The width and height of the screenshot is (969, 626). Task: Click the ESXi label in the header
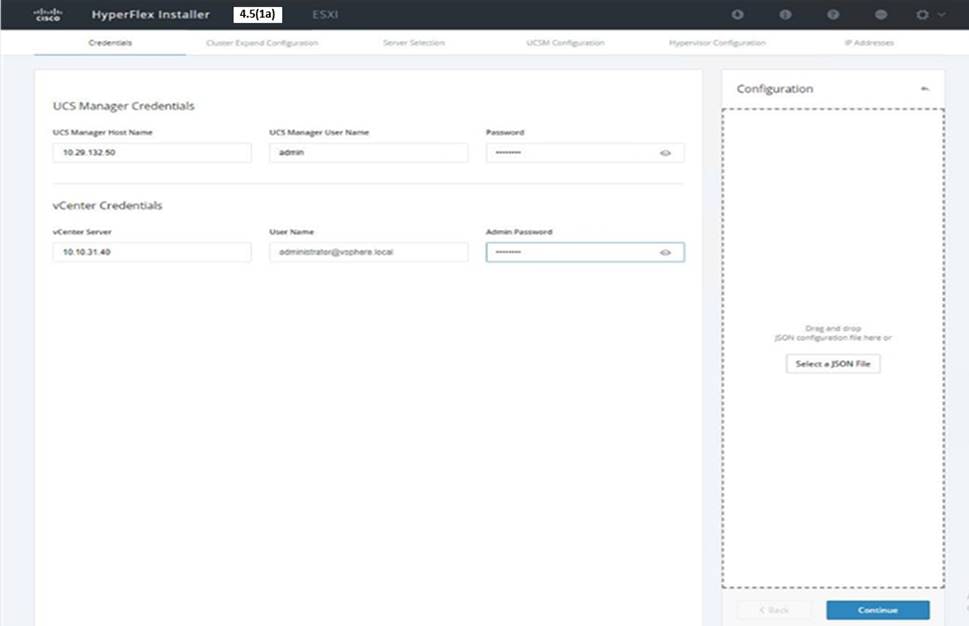point(325,14)
